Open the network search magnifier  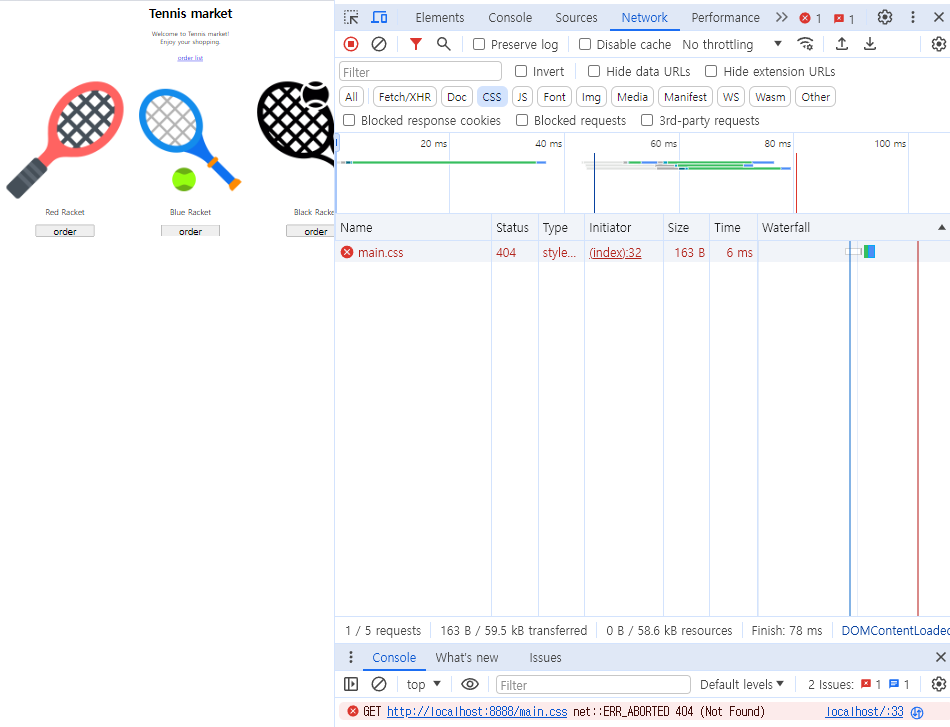click(x=443, y=44)
